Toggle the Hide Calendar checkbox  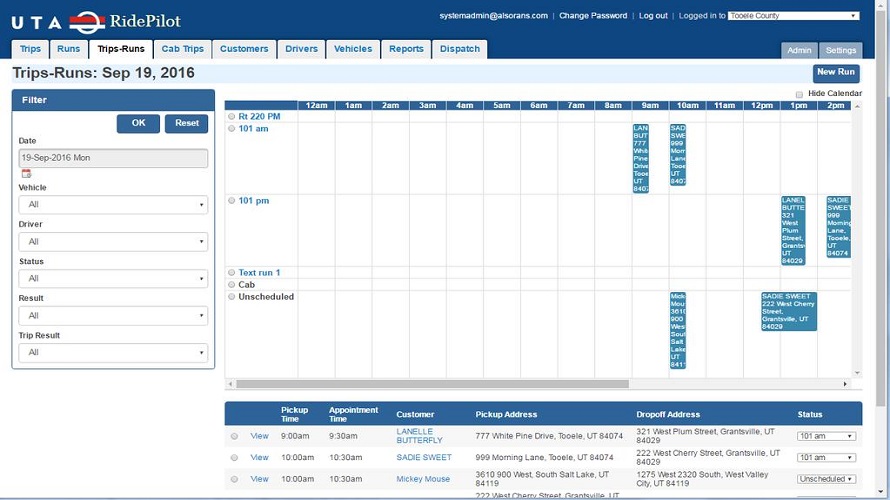point(799,94)
